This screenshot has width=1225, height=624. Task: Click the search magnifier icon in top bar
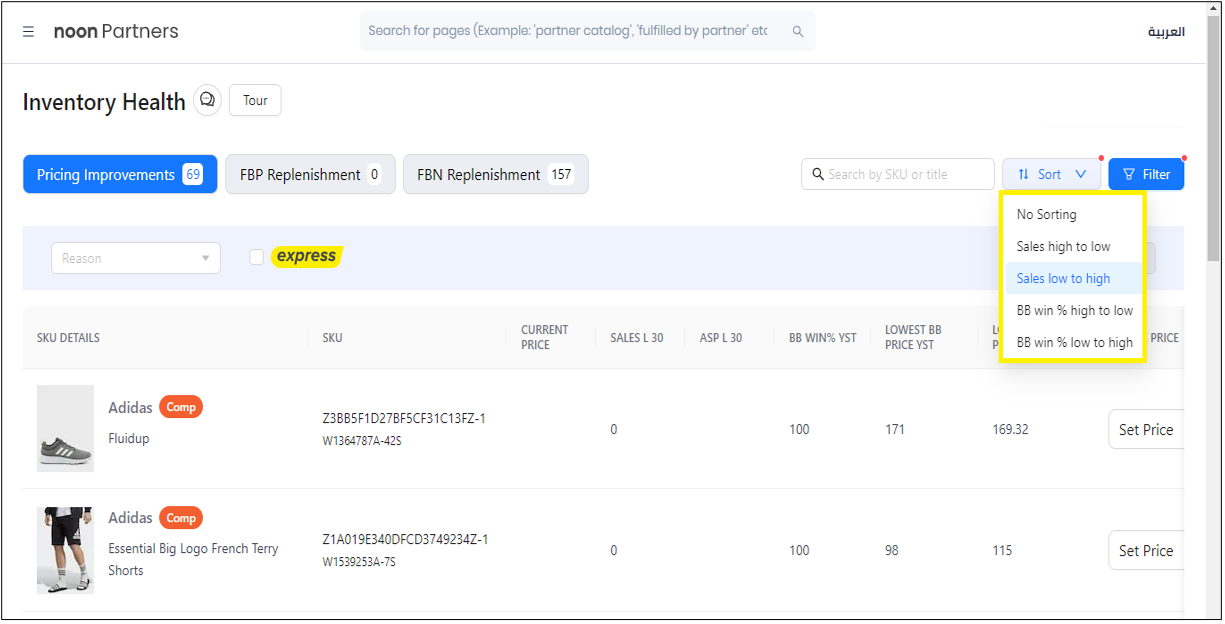(x=797, y=32)
